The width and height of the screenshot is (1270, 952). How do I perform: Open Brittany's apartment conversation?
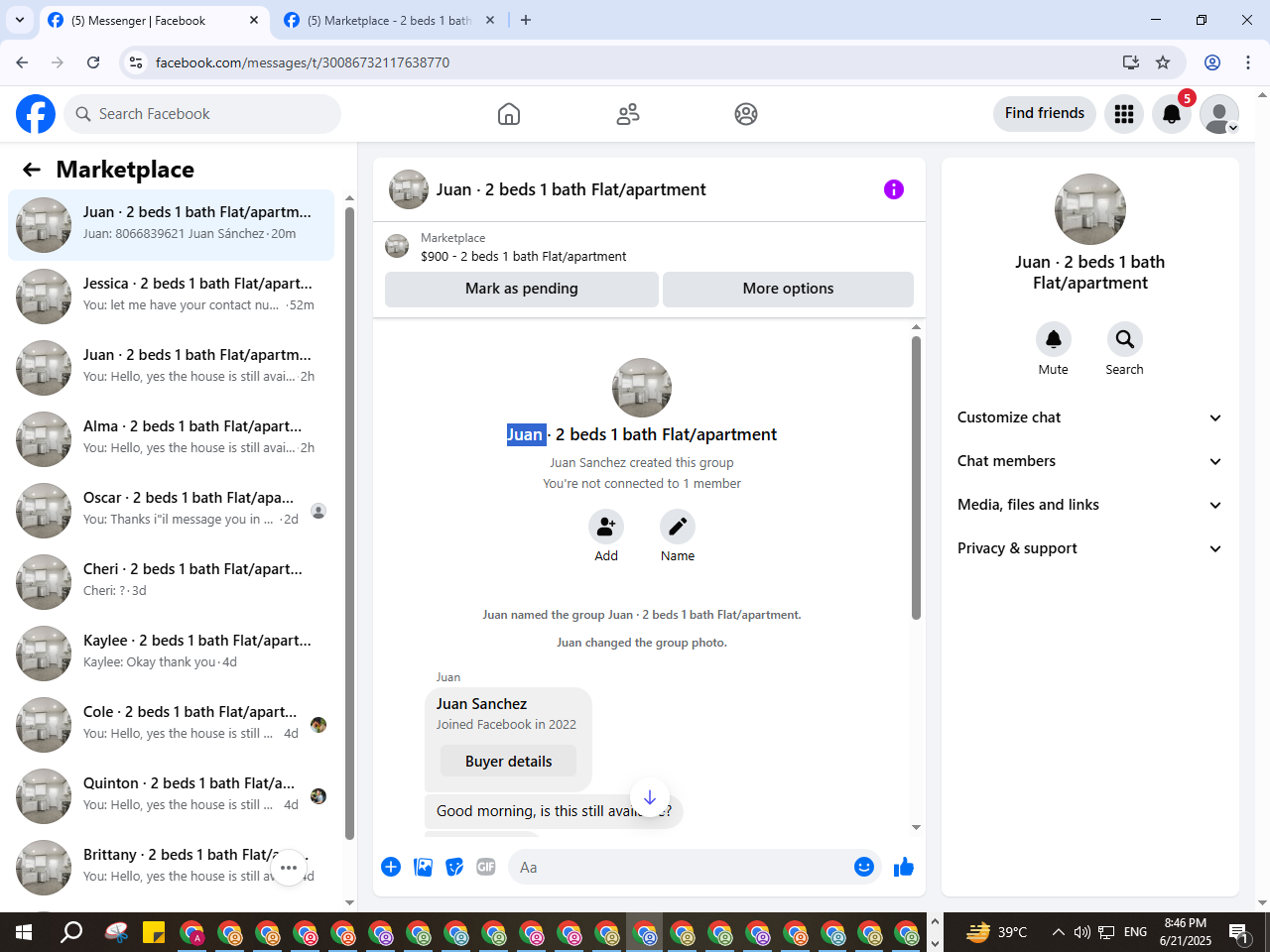(171, 868)
